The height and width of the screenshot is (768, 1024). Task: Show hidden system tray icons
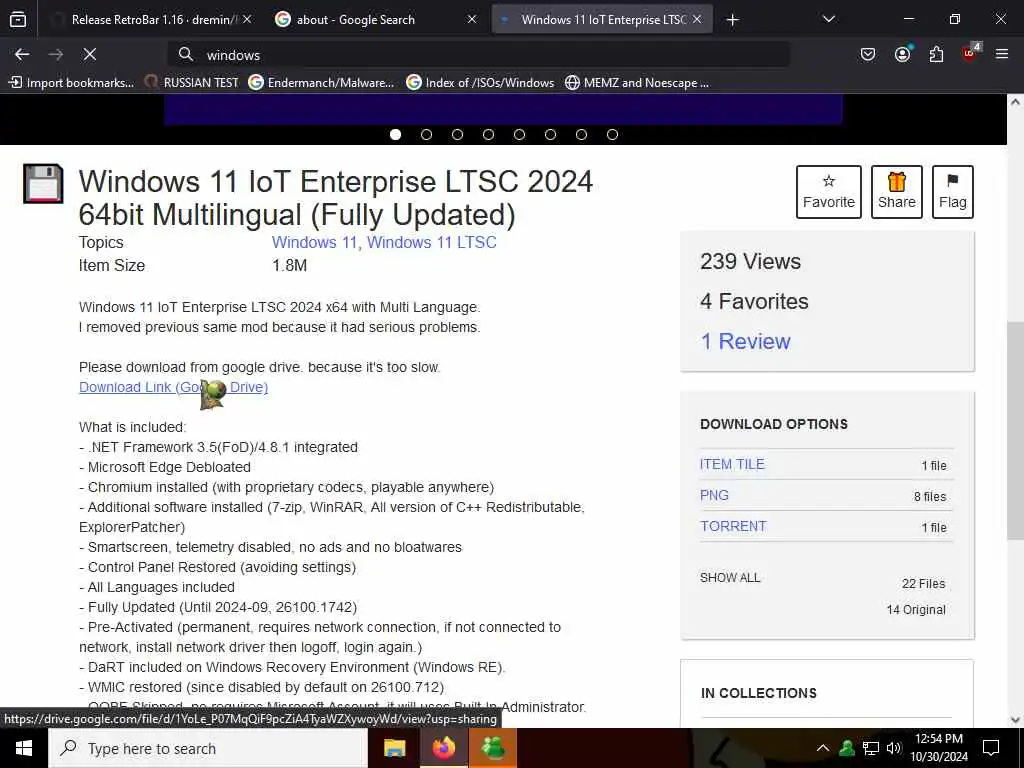pyautogui.click(x=823, y=748)
